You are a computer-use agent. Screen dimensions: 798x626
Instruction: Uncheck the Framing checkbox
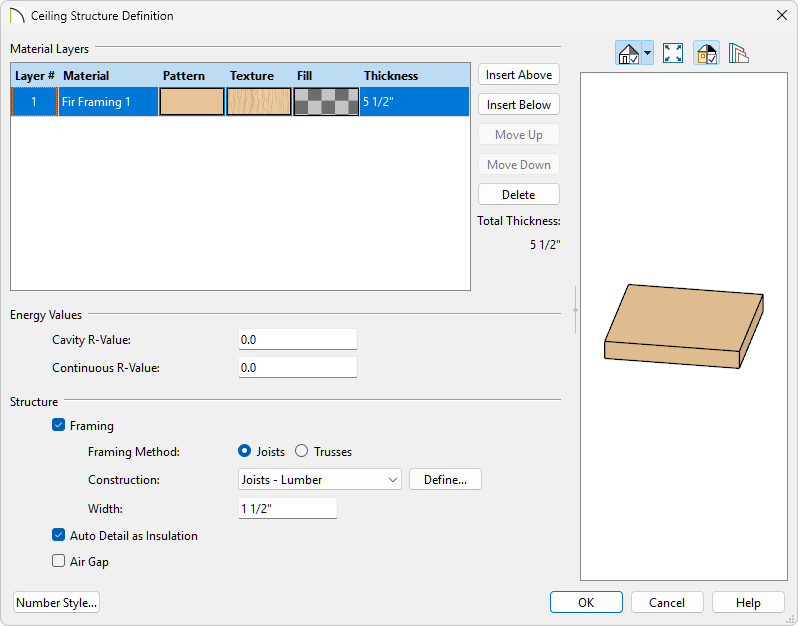pos(59,425)
